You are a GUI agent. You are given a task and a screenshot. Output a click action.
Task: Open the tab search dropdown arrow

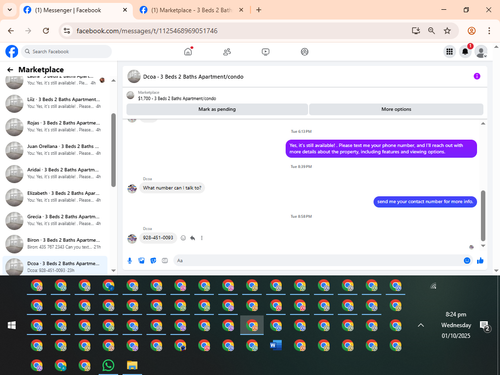pyautogui.click(x=10, y=10)
